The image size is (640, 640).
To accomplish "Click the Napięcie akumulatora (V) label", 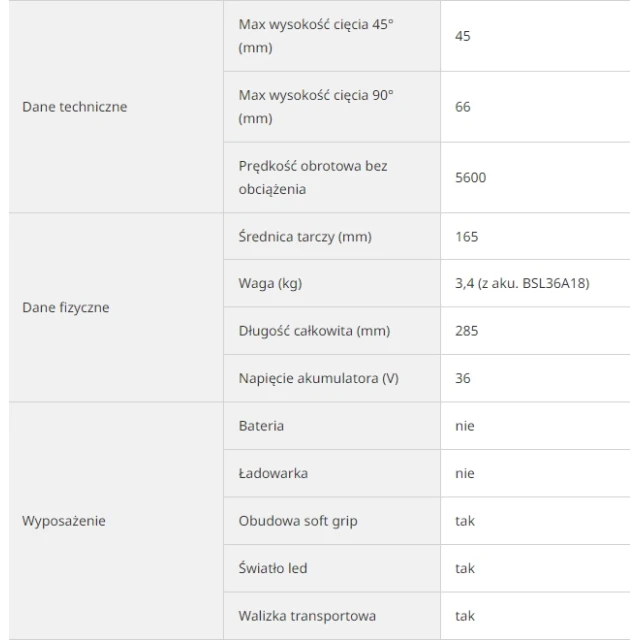I will [x=318, y=378].
